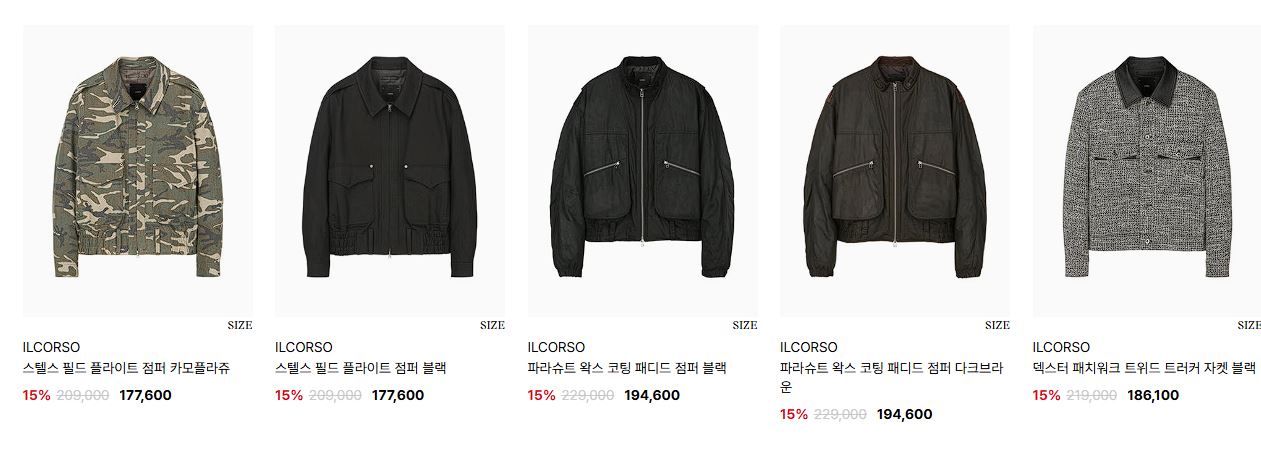Select the 186,100 price of the tweed jacket
The image size is (1261, 455).
(1153, 395)
